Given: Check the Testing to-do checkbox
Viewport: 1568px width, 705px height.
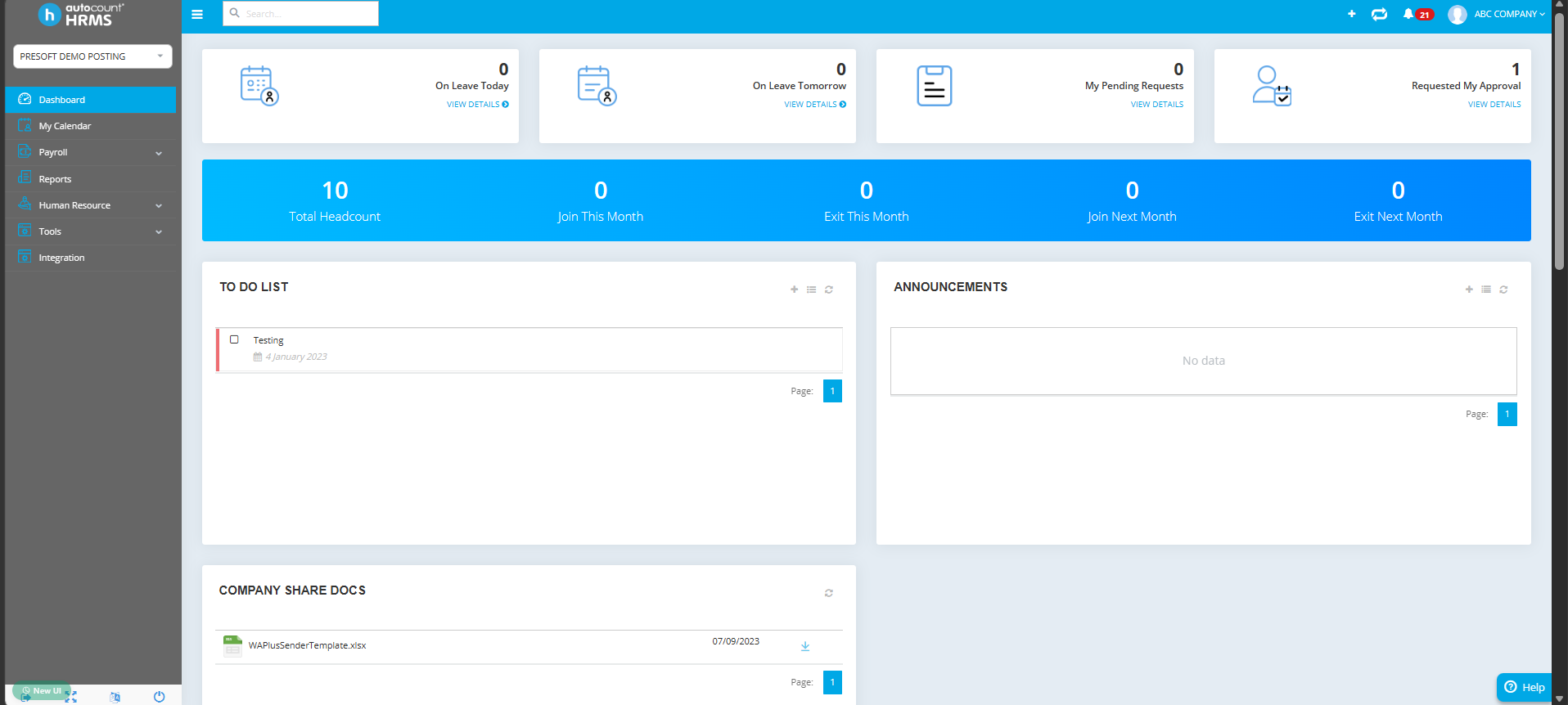Looking at the screenshot, I should [x=234, y=339].
